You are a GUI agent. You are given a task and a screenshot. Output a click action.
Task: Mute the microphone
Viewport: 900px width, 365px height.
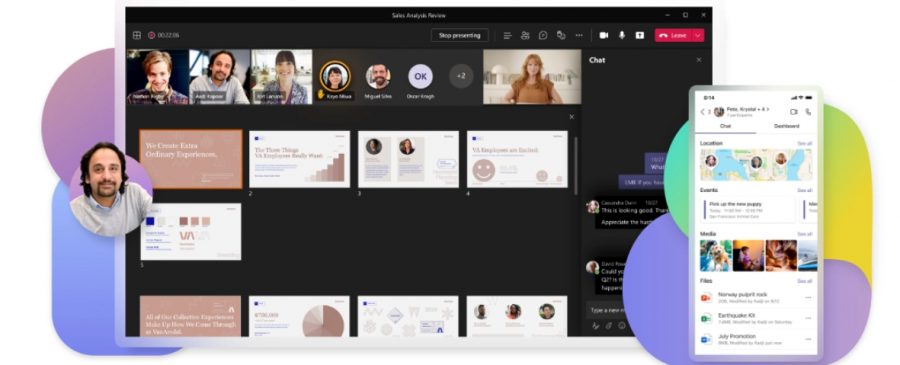pyautogui.click(x=622, y=35)
